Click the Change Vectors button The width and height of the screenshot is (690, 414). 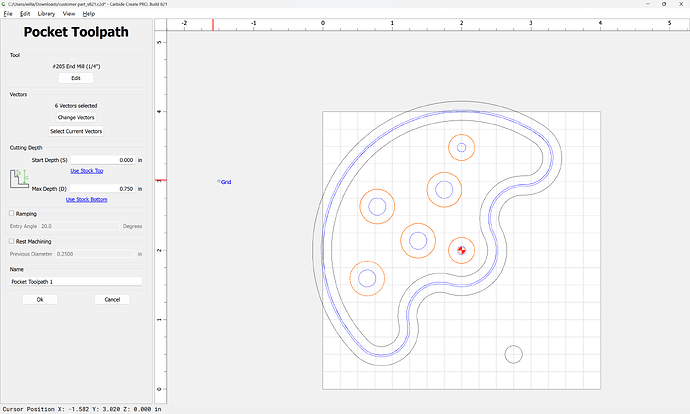[76, 117]
